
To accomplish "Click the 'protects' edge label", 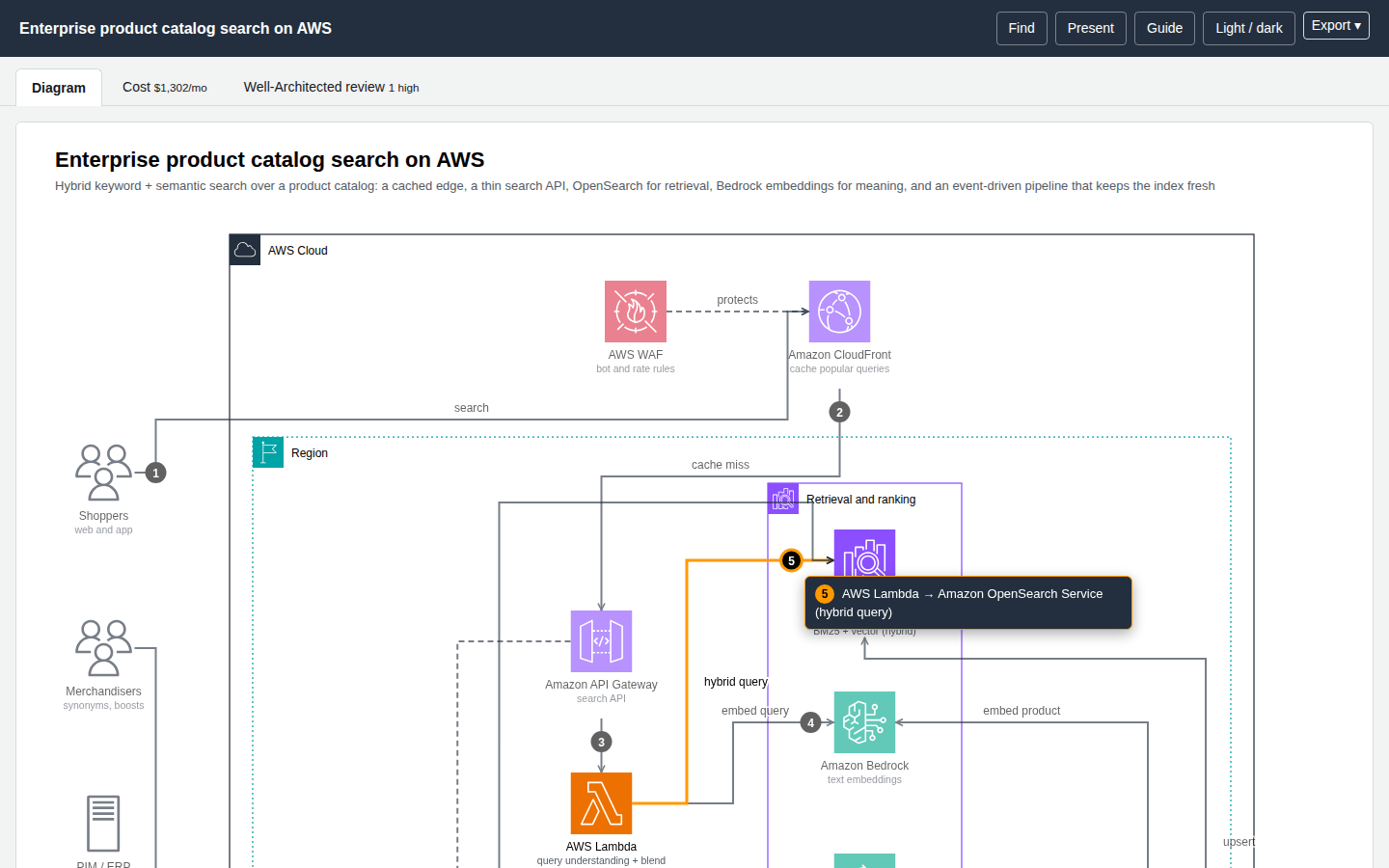I will (x=737, y=300).
